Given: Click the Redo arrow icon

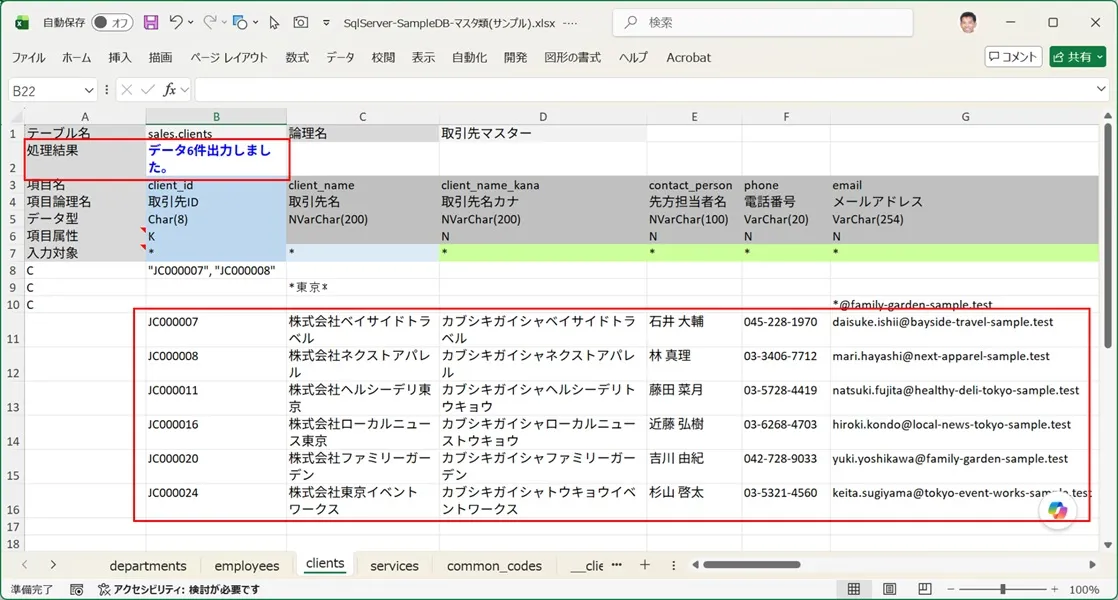Looking at the screenshot, I should click(x=210, y=22).
